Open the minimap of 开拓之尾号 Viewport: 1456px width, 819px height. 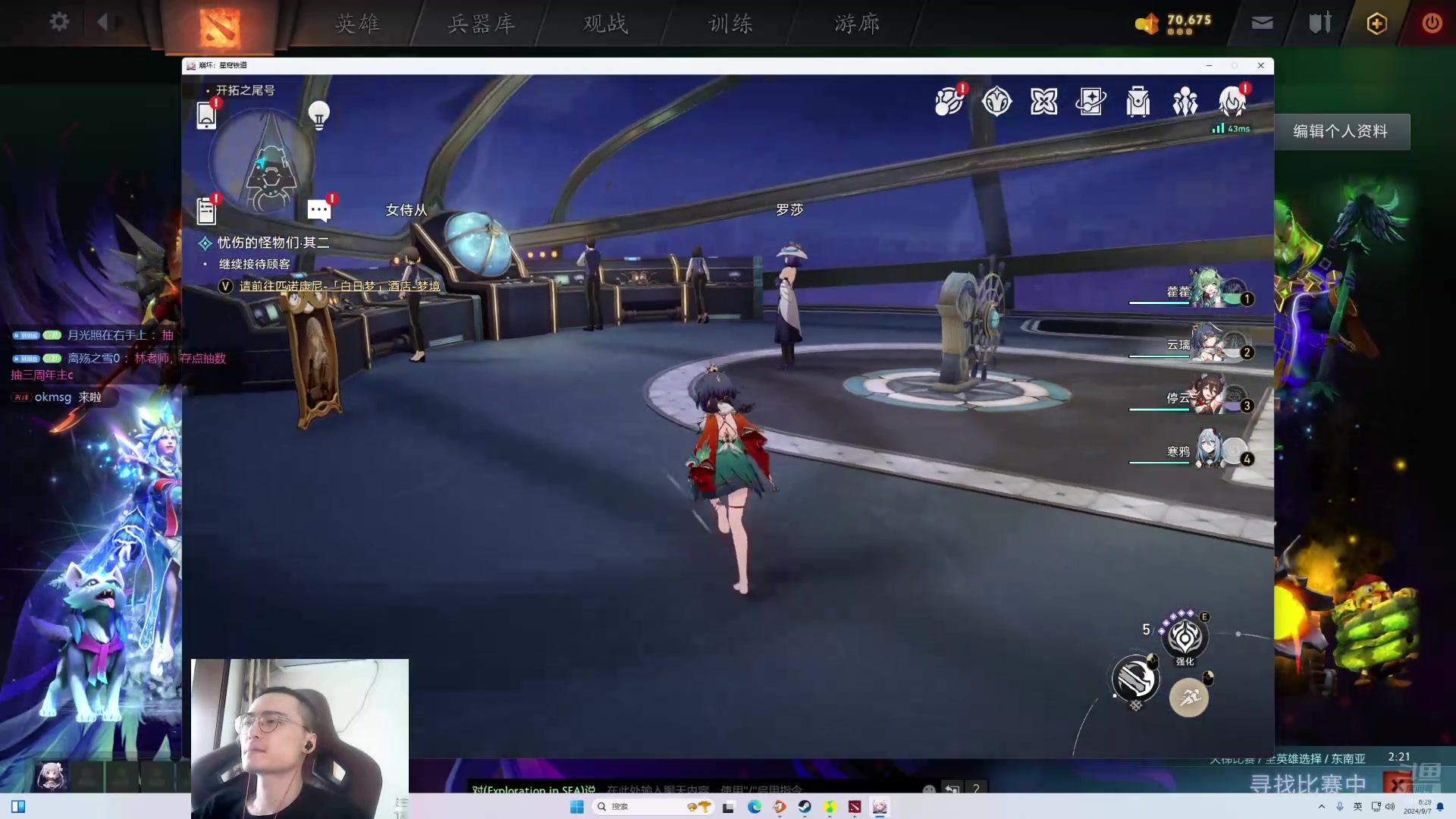coord(263,162)
